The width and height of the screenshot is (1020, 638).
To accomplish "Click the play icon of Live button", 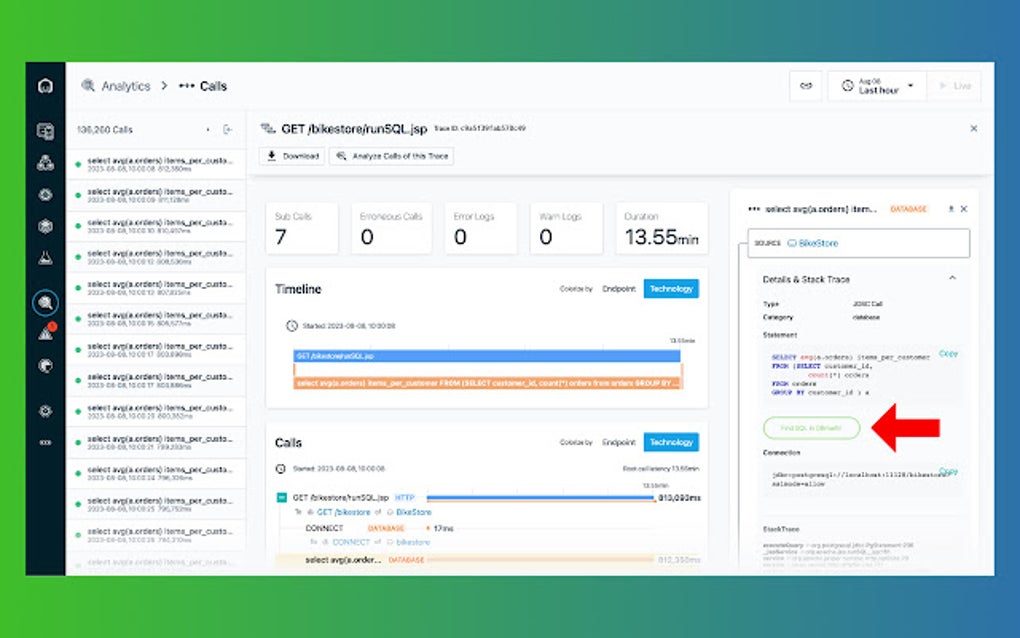I will 943,86.
